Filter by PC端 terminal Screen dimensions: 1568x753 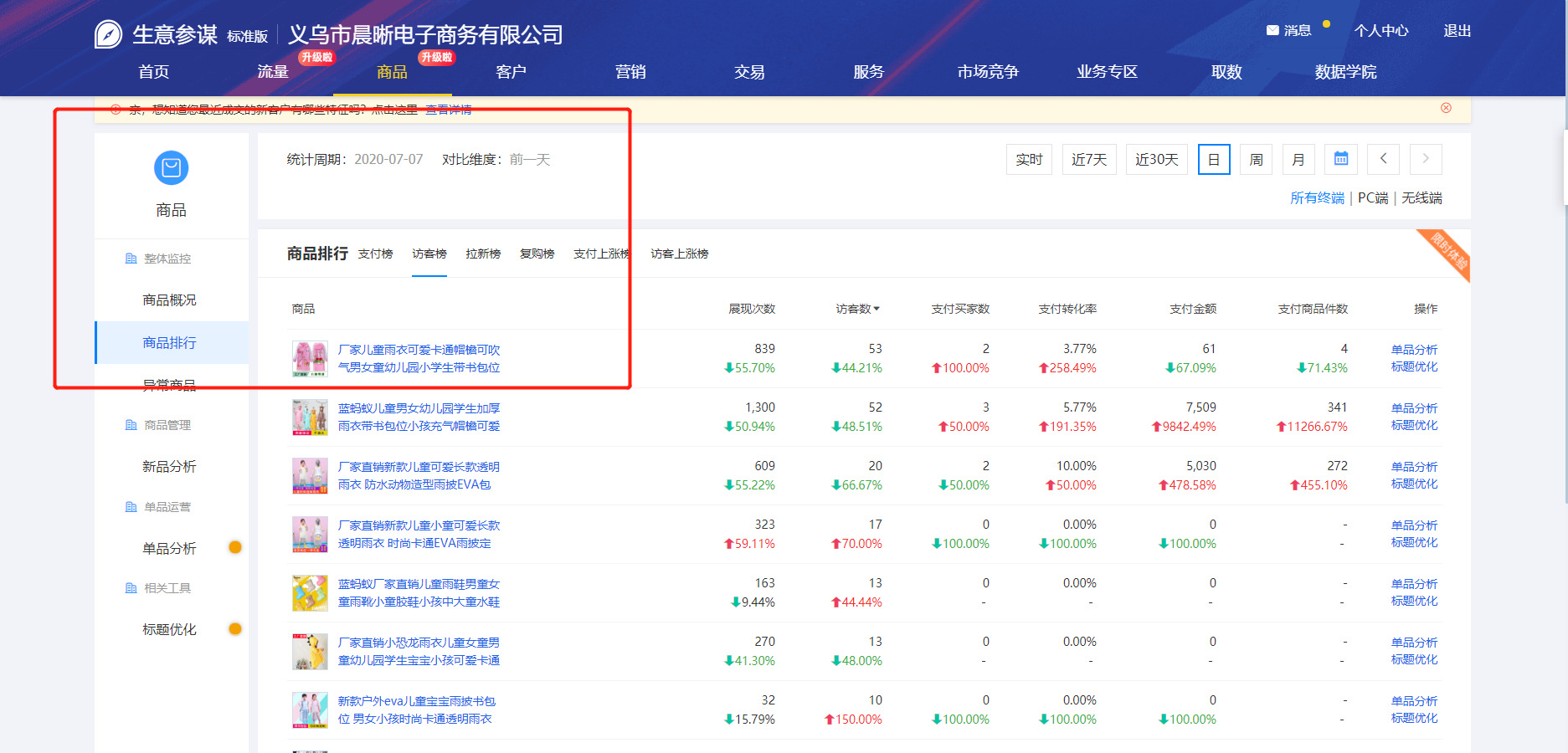[x=1373, y=197]
